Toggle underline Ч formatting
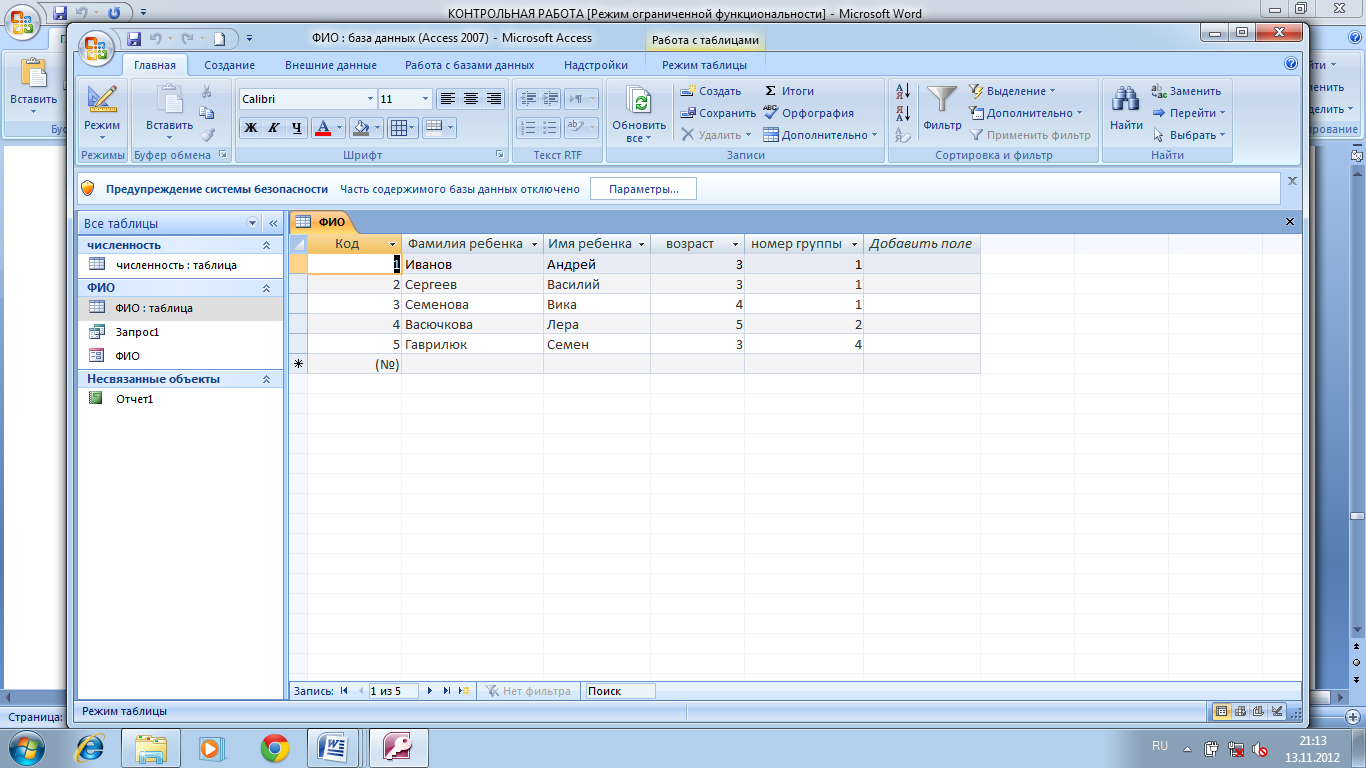The width and height of the screenshot is (1366, 768). [297, 128]
